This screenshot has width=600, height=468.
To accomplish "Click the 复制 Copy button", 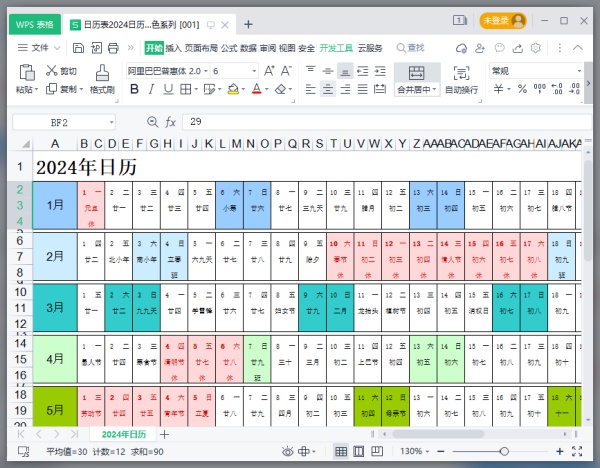I will [x=64, y=89].
